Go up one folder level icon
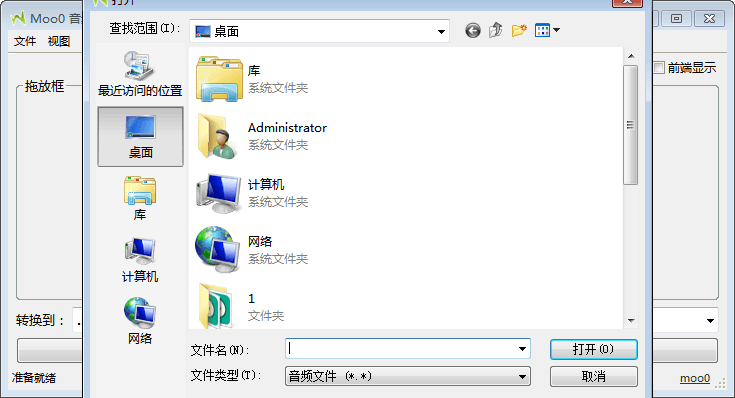The width and height of the screenshot is (735, 398). click(495, 30)
